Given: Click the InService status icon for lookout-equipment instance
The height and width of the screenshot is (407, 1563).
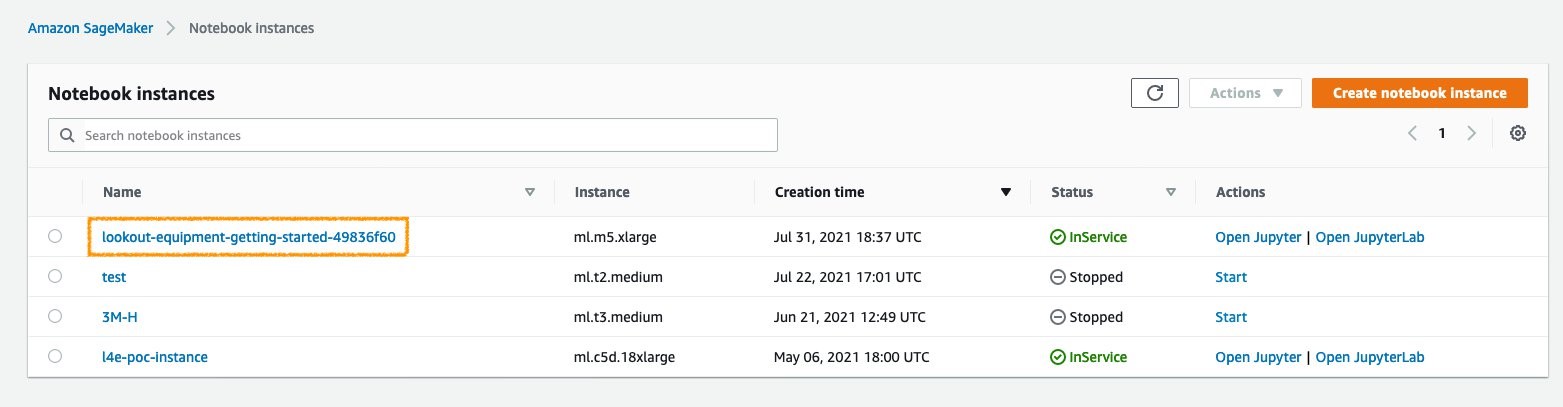Looking at the screenshot, I should [1057, 237].
